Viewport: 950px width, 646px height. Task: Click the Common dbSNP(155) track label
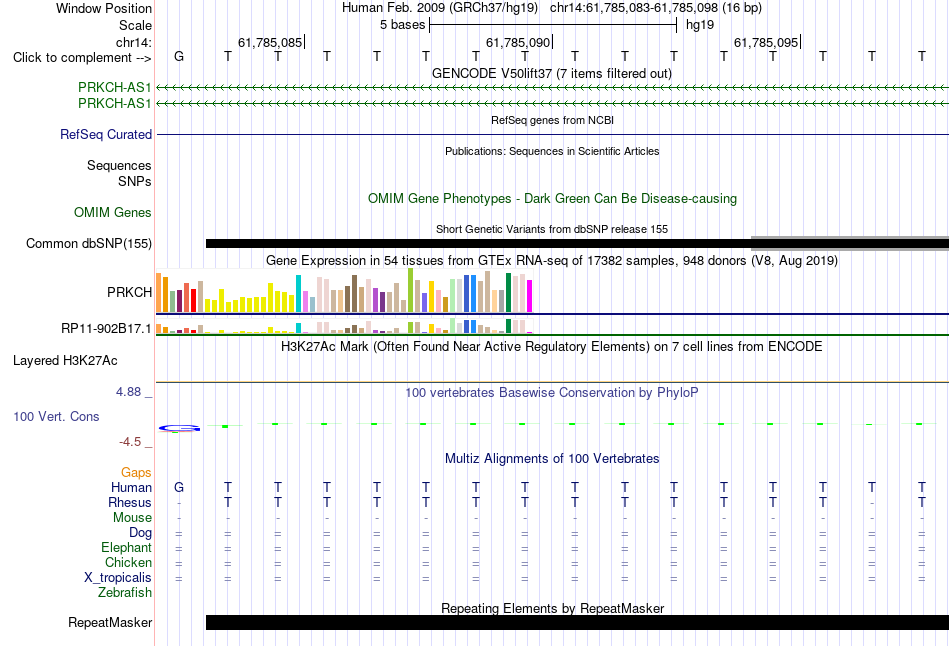click(x=88, y=243)
